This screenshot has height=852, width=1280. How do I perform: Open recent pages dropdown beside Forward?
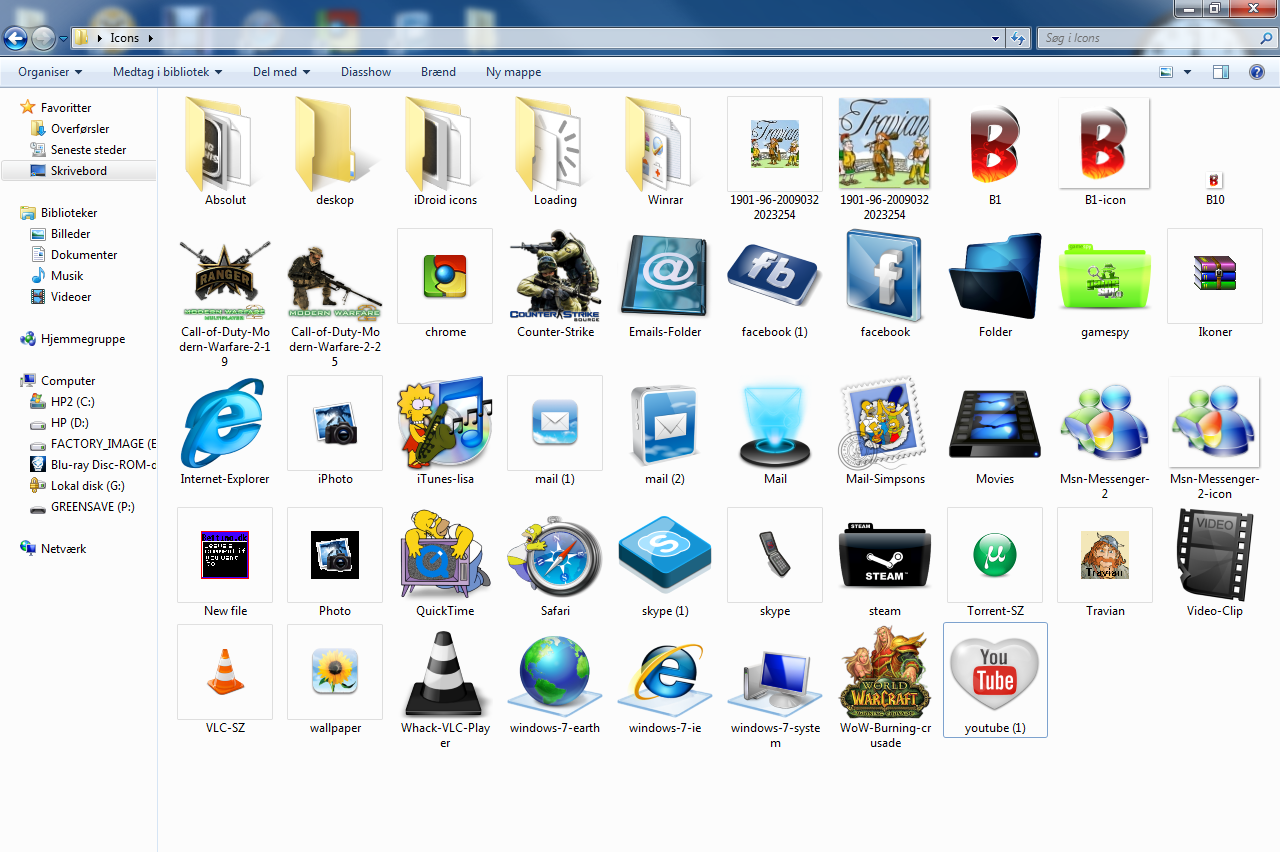coord(64,38)
